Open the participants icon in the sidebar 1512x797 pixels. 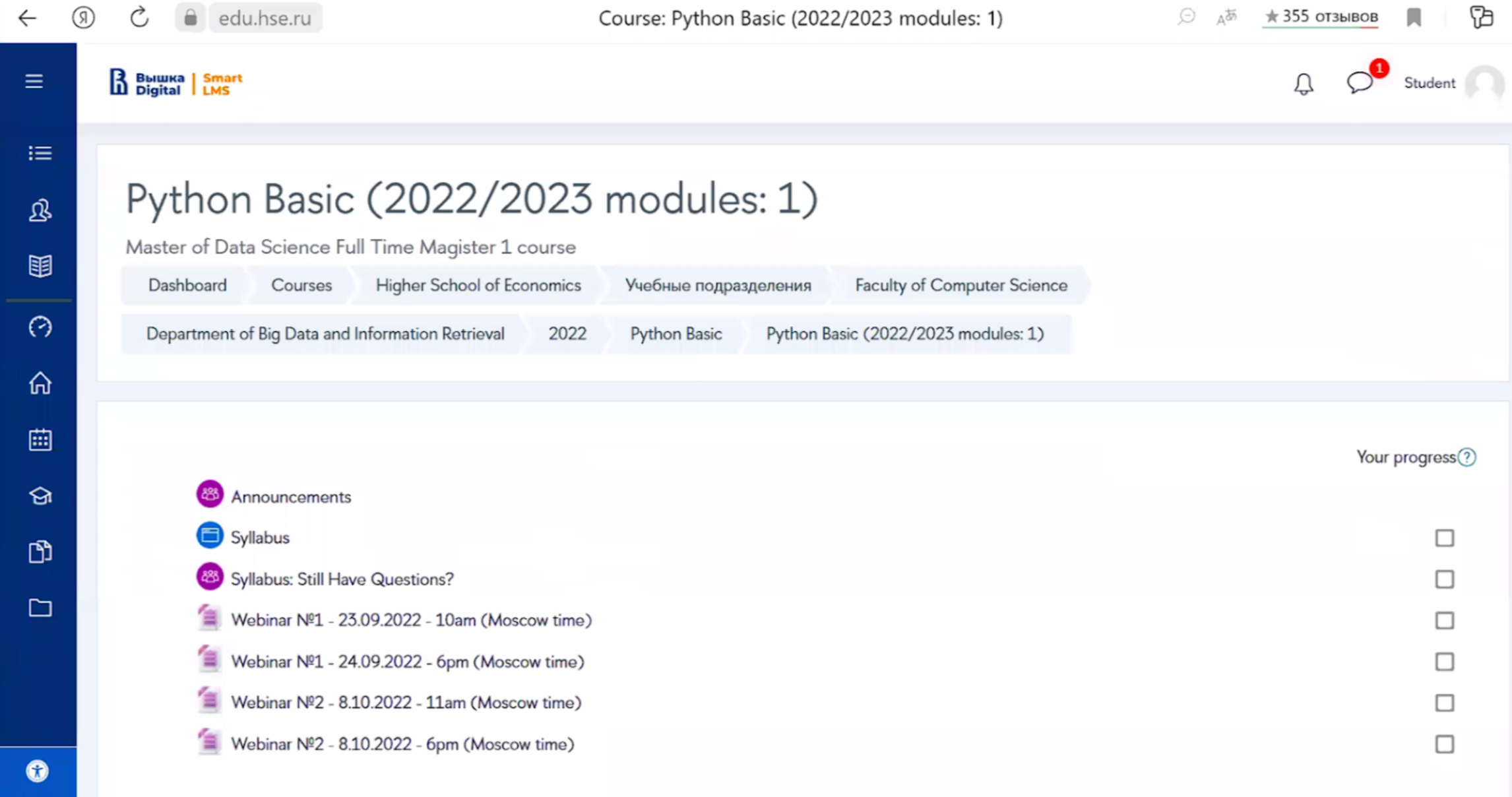40,210
